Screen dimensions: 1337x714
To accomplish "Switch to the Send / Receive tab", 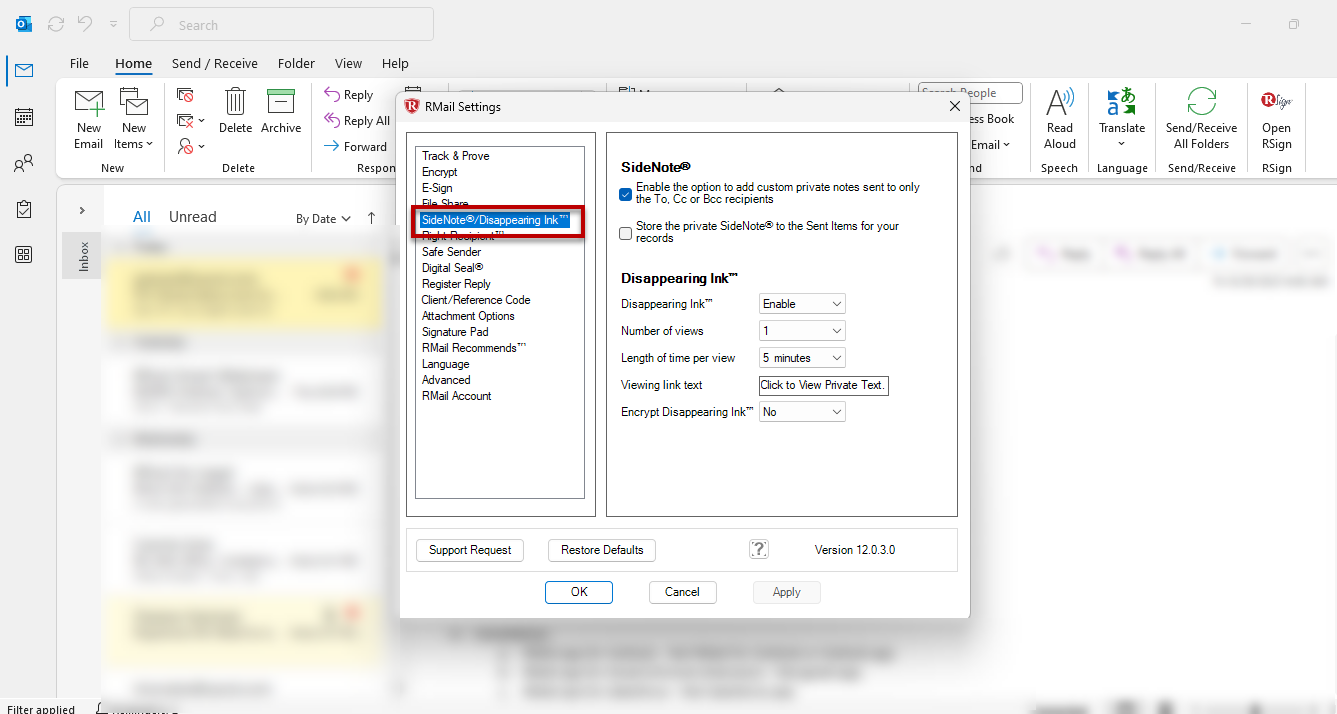I will pyautogui.click(x=215, y=63).
